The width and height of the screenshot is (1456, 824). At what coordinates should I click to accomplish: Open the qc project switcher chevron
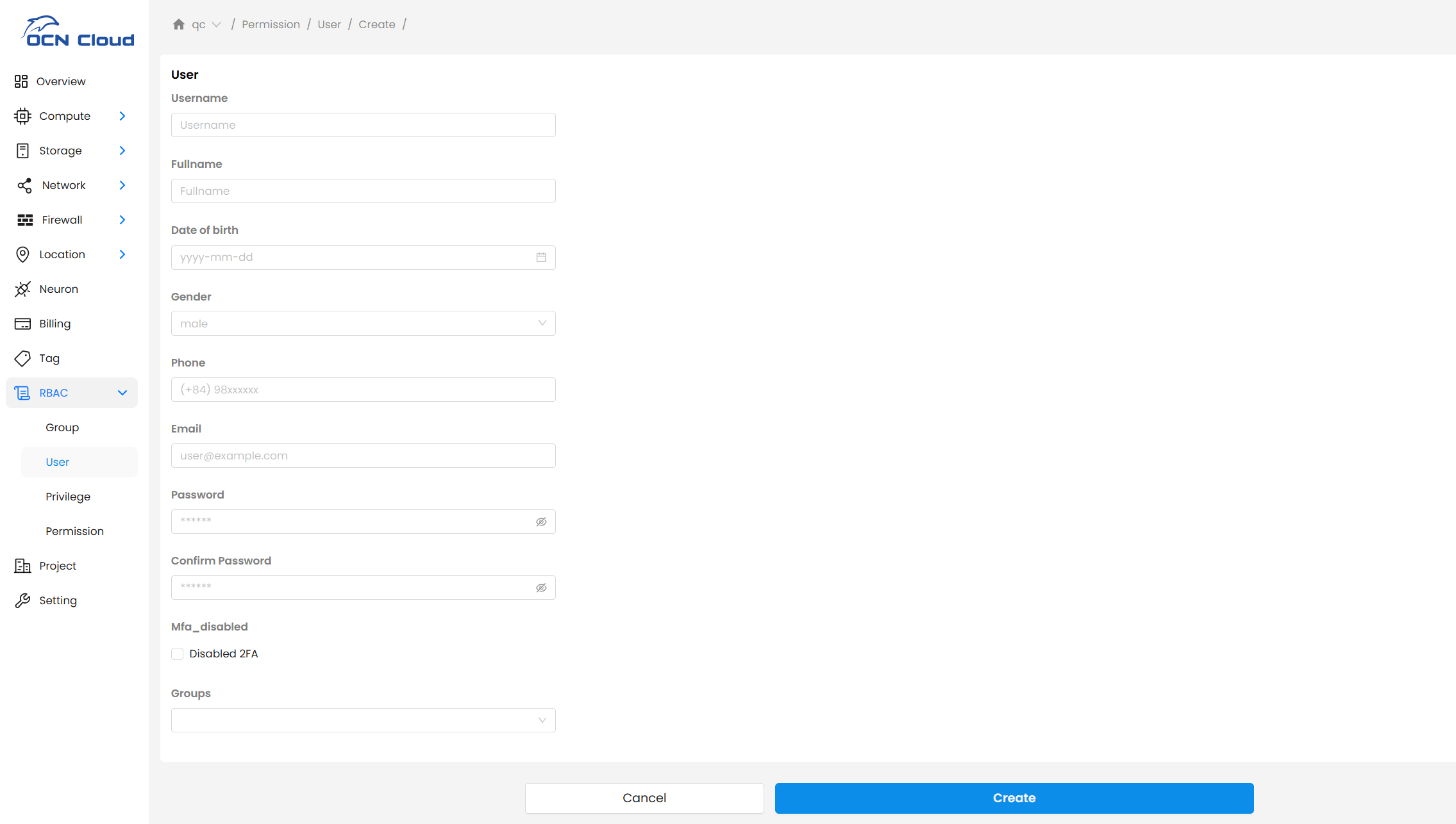pos(217,24)
